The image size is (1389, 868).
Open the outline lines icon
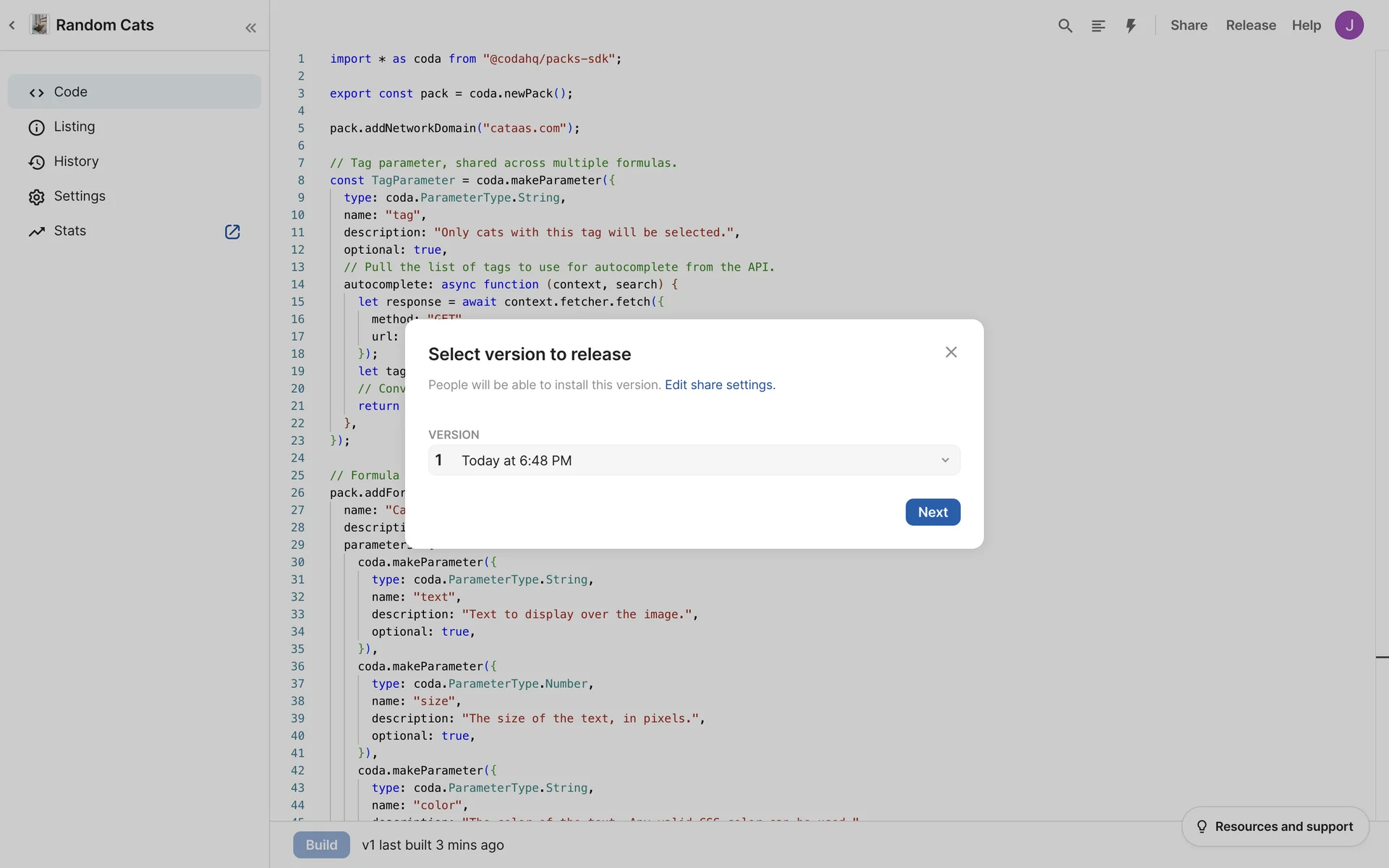pos(1098,26)
